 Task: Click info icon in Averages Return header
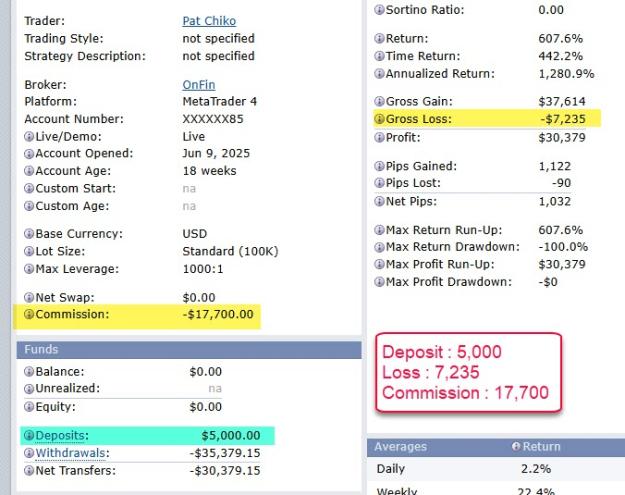(x=516, y=446)
